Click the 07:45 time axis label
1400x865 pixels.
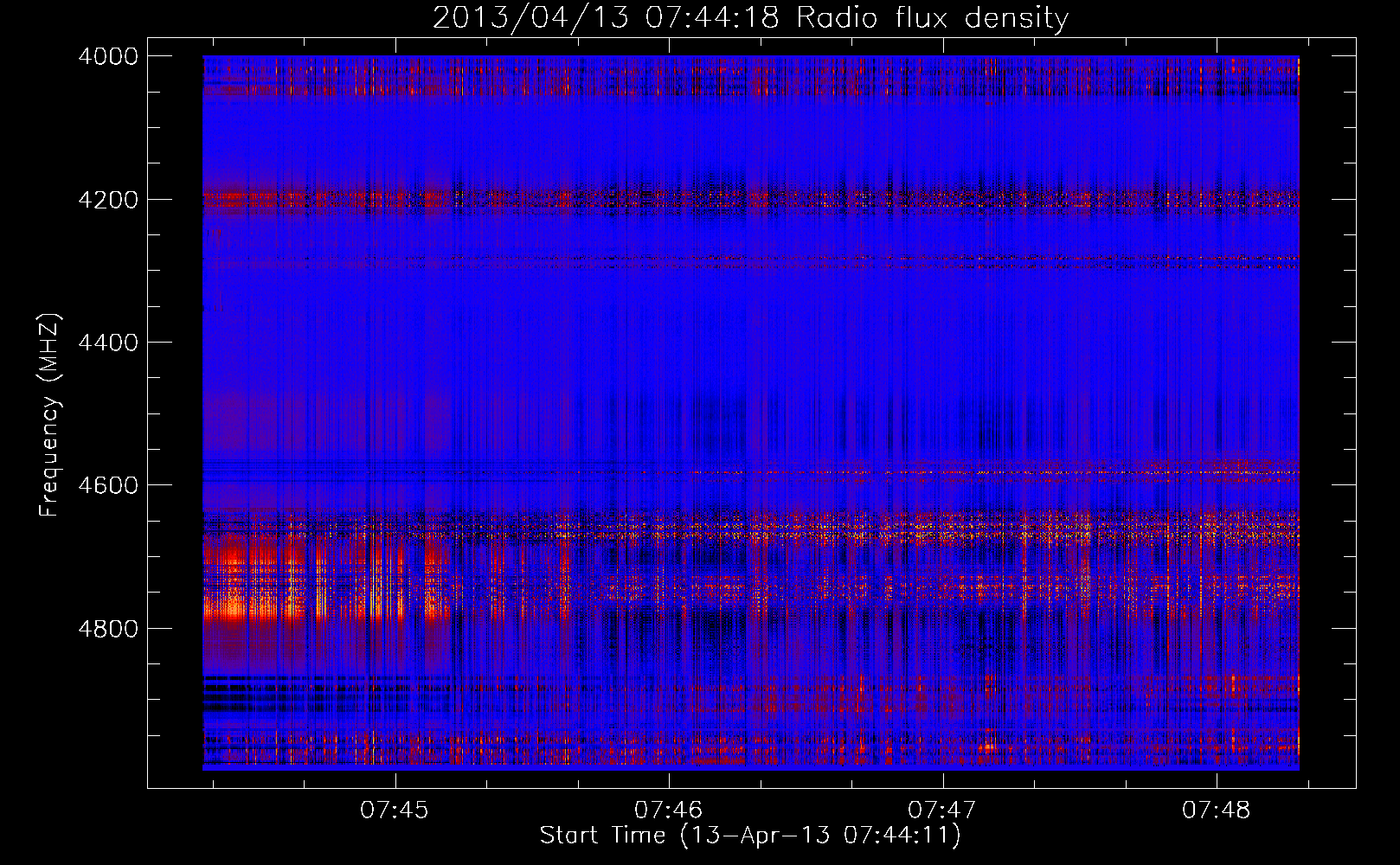click(x=395, y=810)
